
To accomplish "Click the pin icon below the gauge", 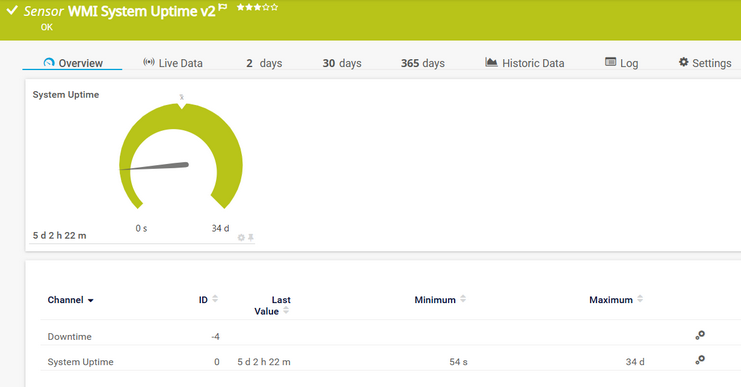I will [251, 237].
